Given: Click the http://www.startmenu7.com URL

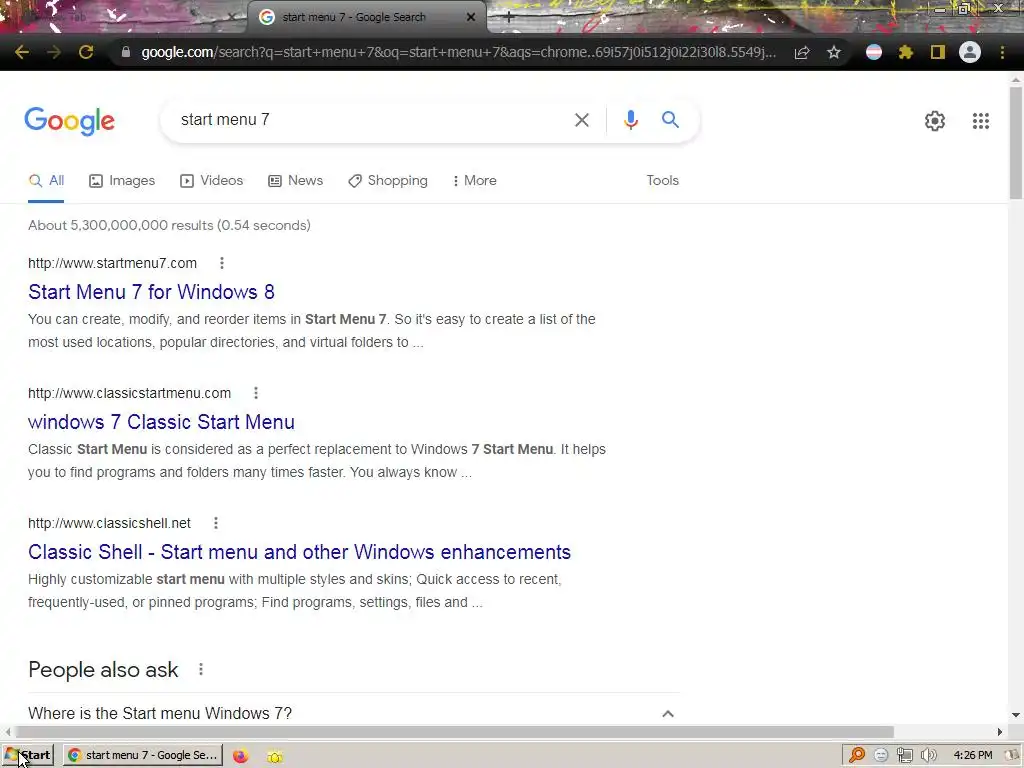Looking at the screenshot, I should click(x=112, y=263).
